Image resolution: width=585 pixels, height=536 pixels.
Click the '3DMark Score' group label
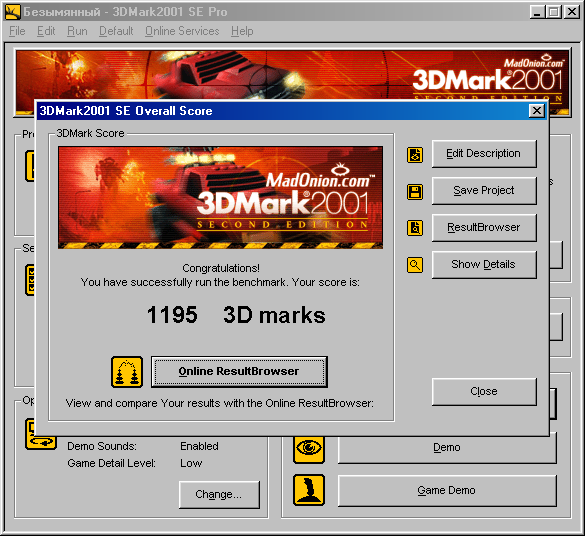coord(90,133)
